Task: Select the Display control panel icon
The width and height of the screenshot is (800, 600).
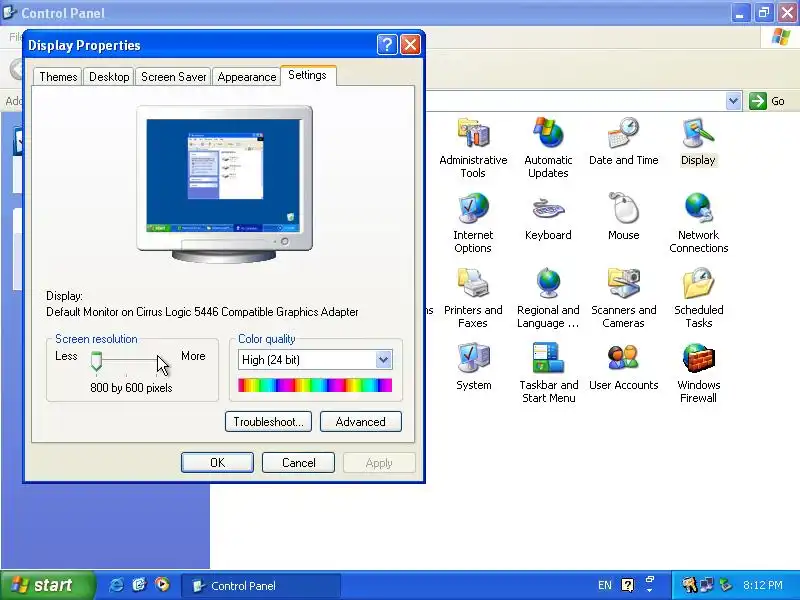Action: point(698,134)
